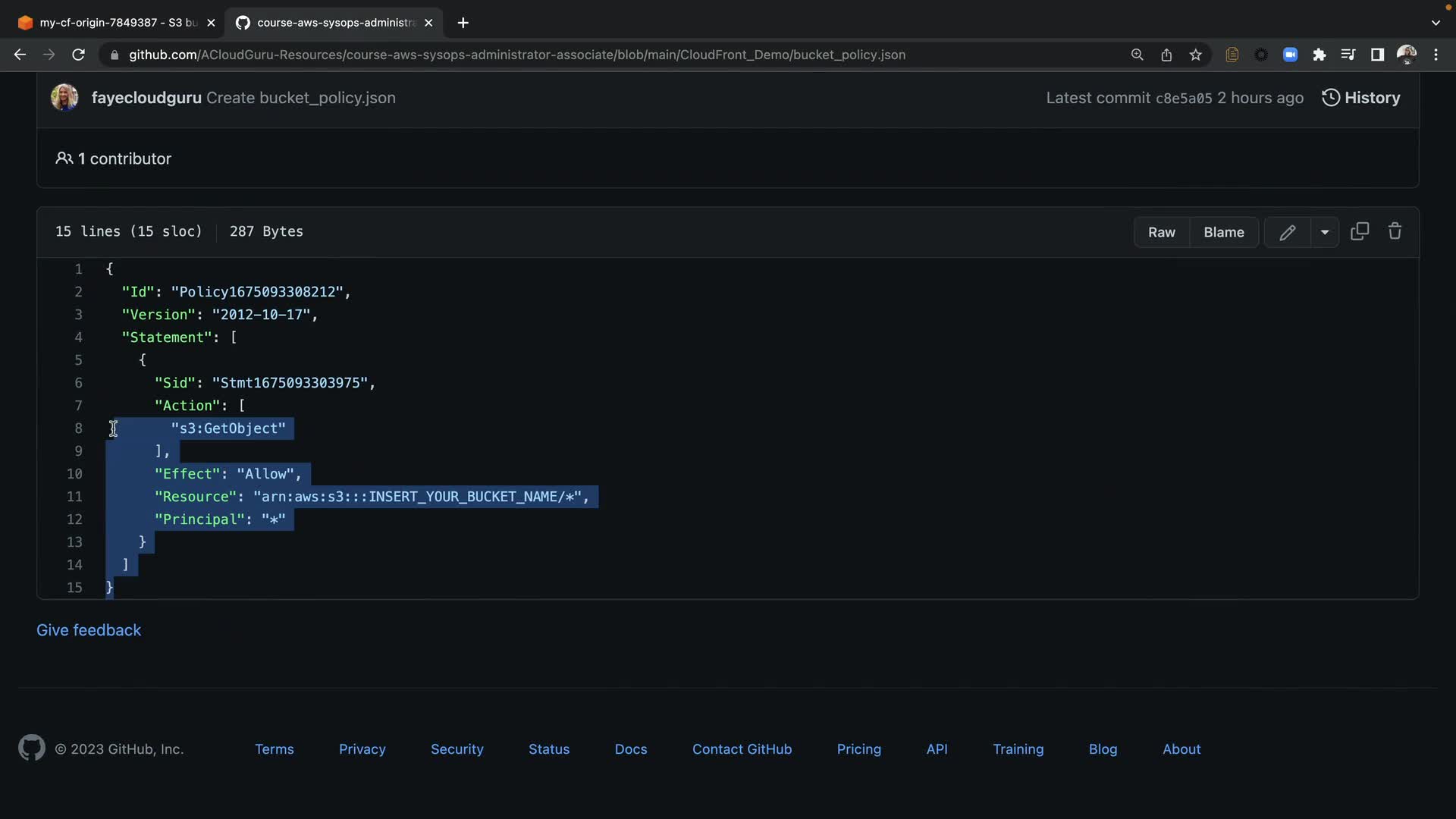Click the Share page icon in the address bar
The width and height of the screenshot is (1456, 819).
[1166, 55]
